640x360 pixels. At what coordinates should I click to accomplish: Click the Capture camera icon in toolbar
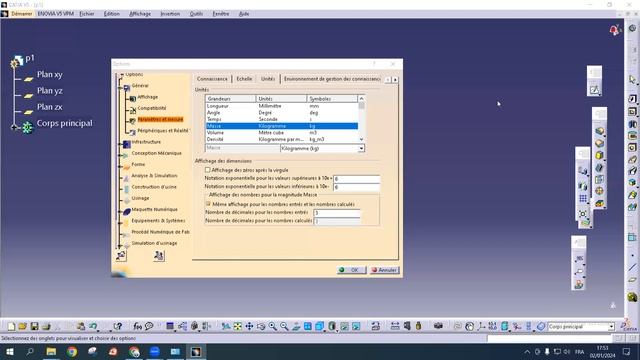tap(438, 326)
